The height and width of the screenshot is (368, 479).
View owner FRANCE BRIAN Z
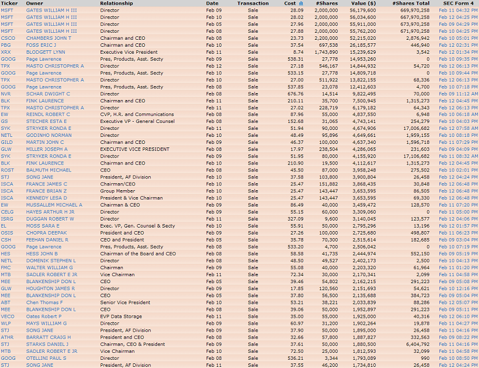click(x=46, y=191)
